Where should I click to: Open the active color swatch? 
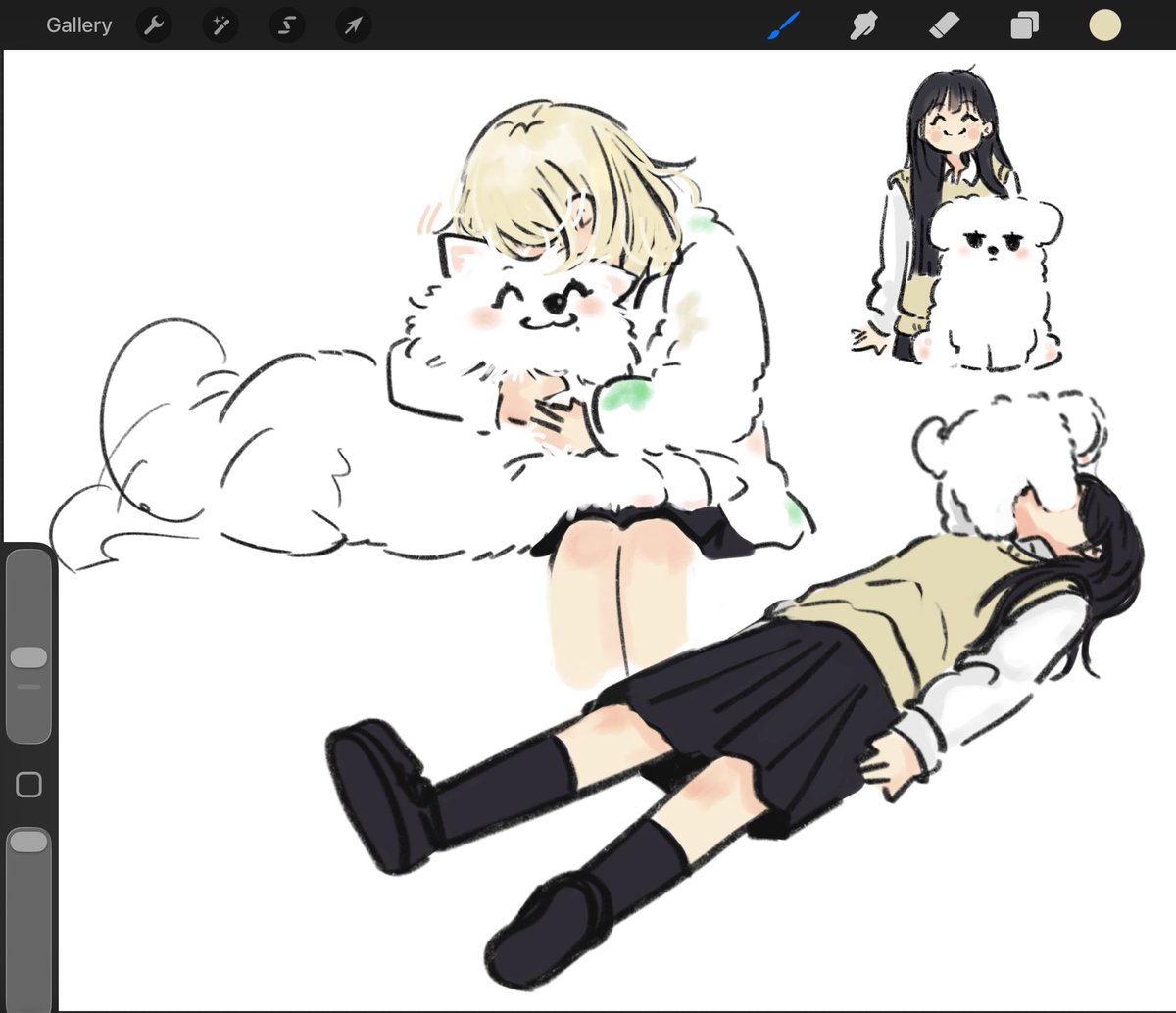(x=1104, y=25)
